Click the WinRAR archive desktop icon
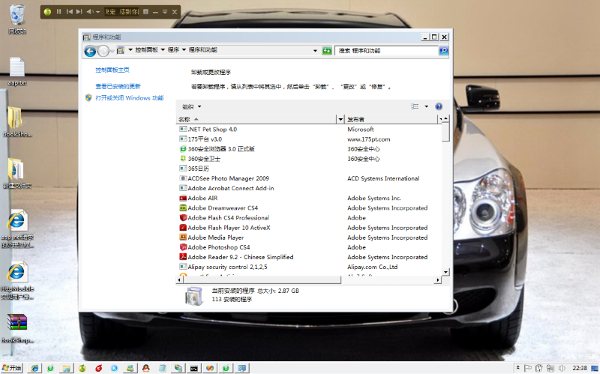The width and height of the screenshot is (600, 374). pos(17,322)
